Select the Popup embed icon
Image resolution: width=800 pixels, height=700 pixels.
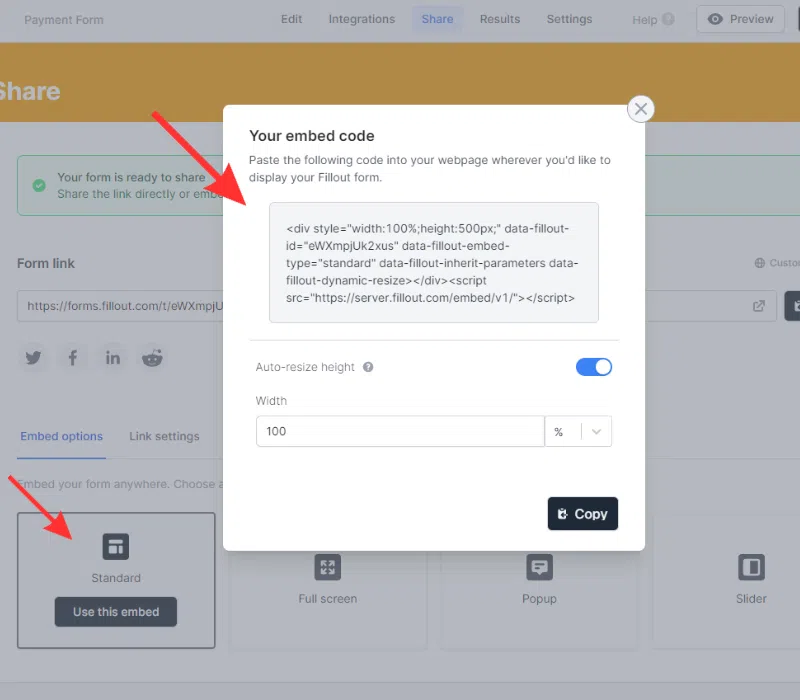point(539,568)
